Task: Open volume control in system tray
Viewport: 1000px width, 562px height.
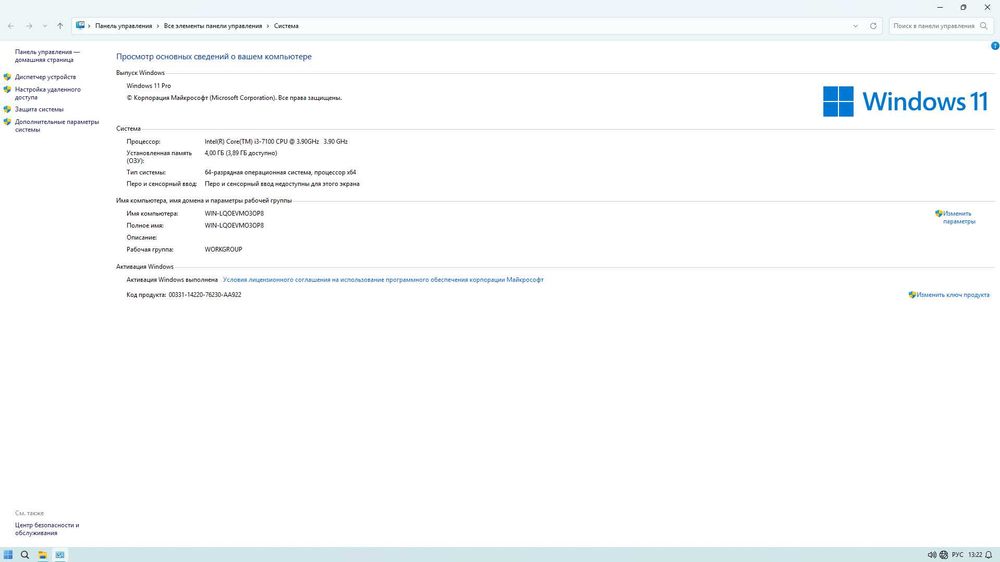Action: click(932, 555)
